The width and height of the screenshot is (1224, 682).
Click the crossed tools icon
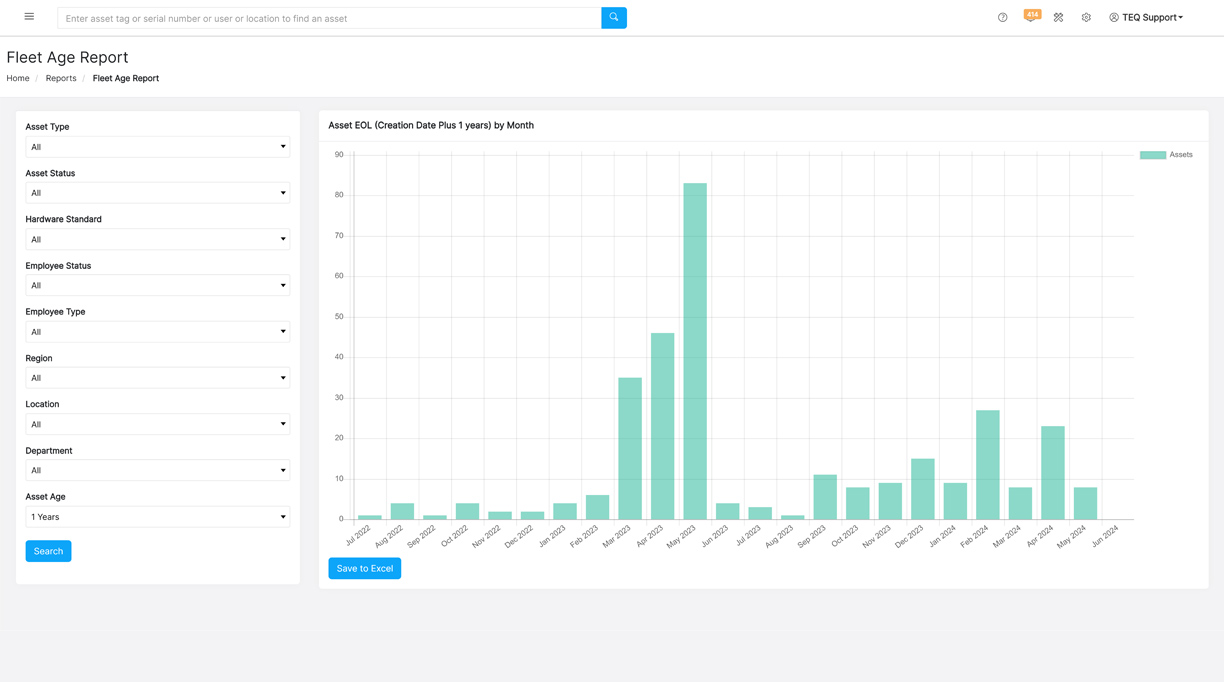pyautogui.click(x=1058, y=18)
